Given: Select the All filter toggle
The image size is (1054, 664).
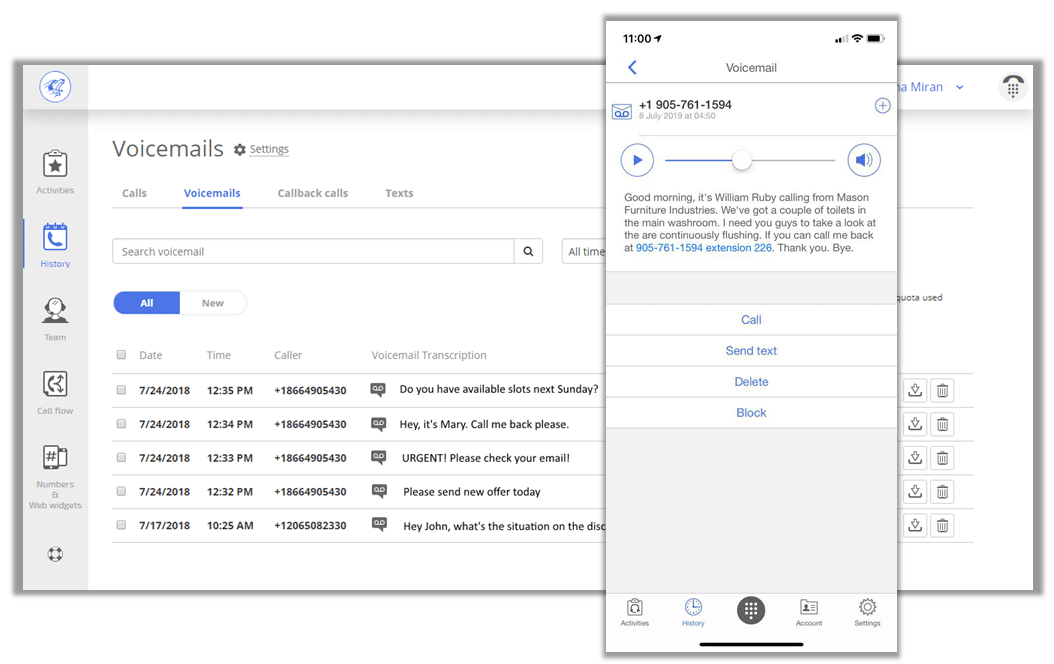Looking at the screenshot, I should click(147, 303).
